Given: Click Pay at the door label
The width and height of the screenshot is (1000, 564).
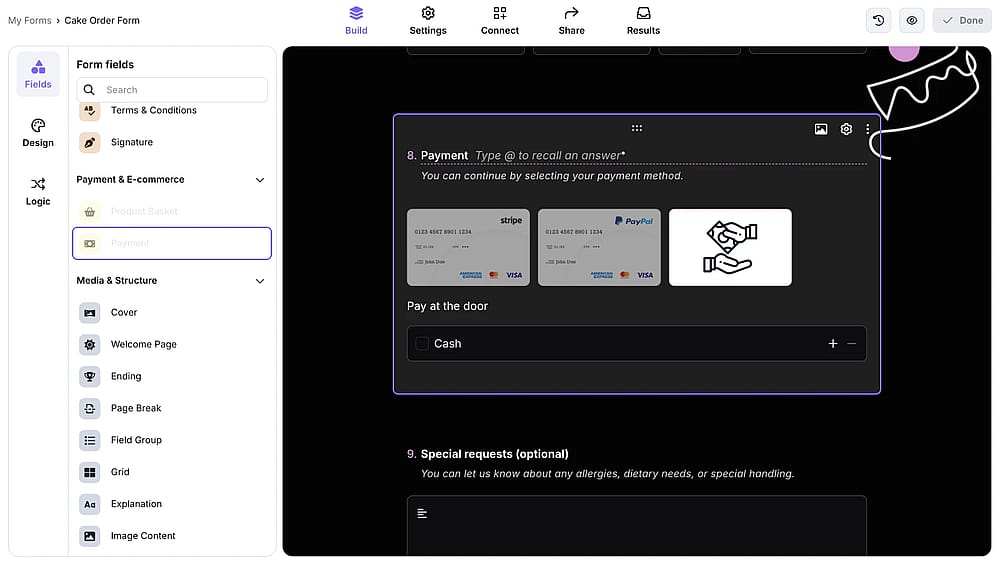Looking at the screenshot, I should [447, 306].
